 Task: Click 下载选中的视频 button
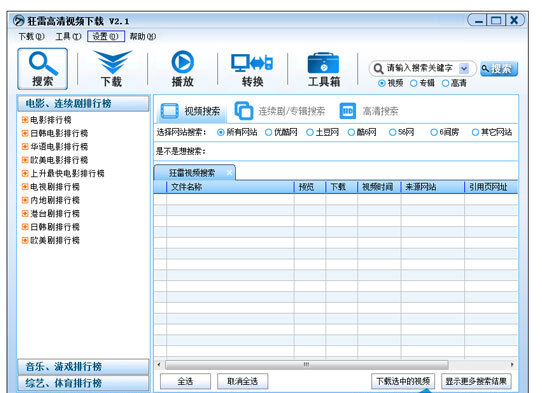(403, 381)
